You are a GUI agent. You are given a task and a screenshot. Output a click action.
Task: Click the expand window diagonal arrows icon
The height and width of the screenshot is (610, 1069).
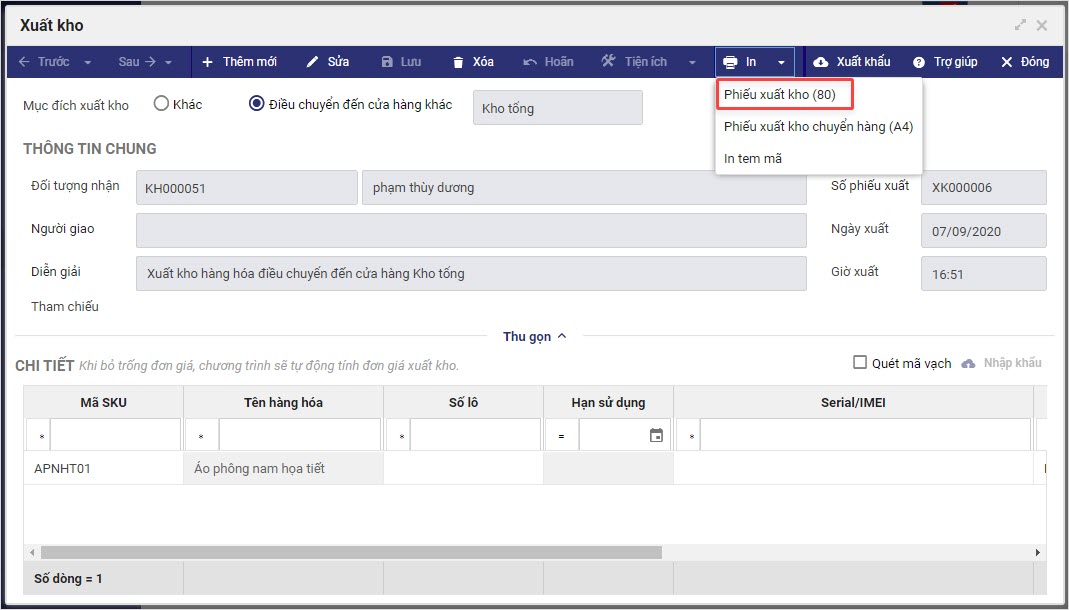point(1021,25)
